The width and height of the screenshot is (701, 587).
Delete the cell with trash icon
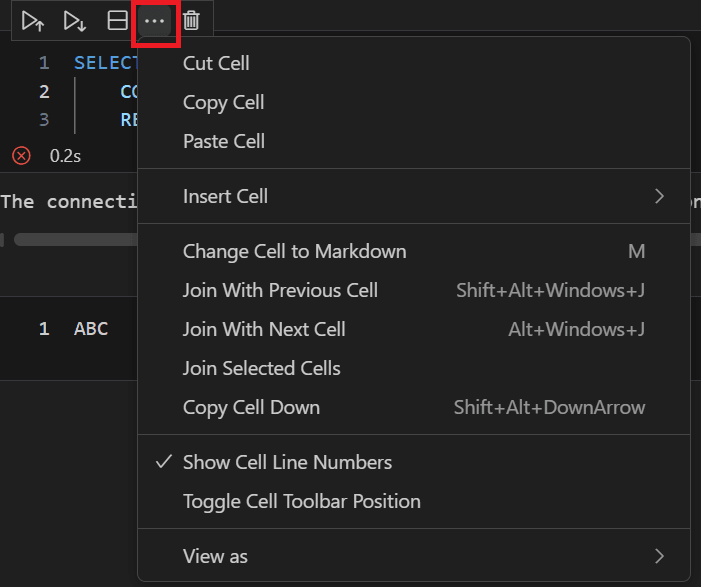[191, 20]
